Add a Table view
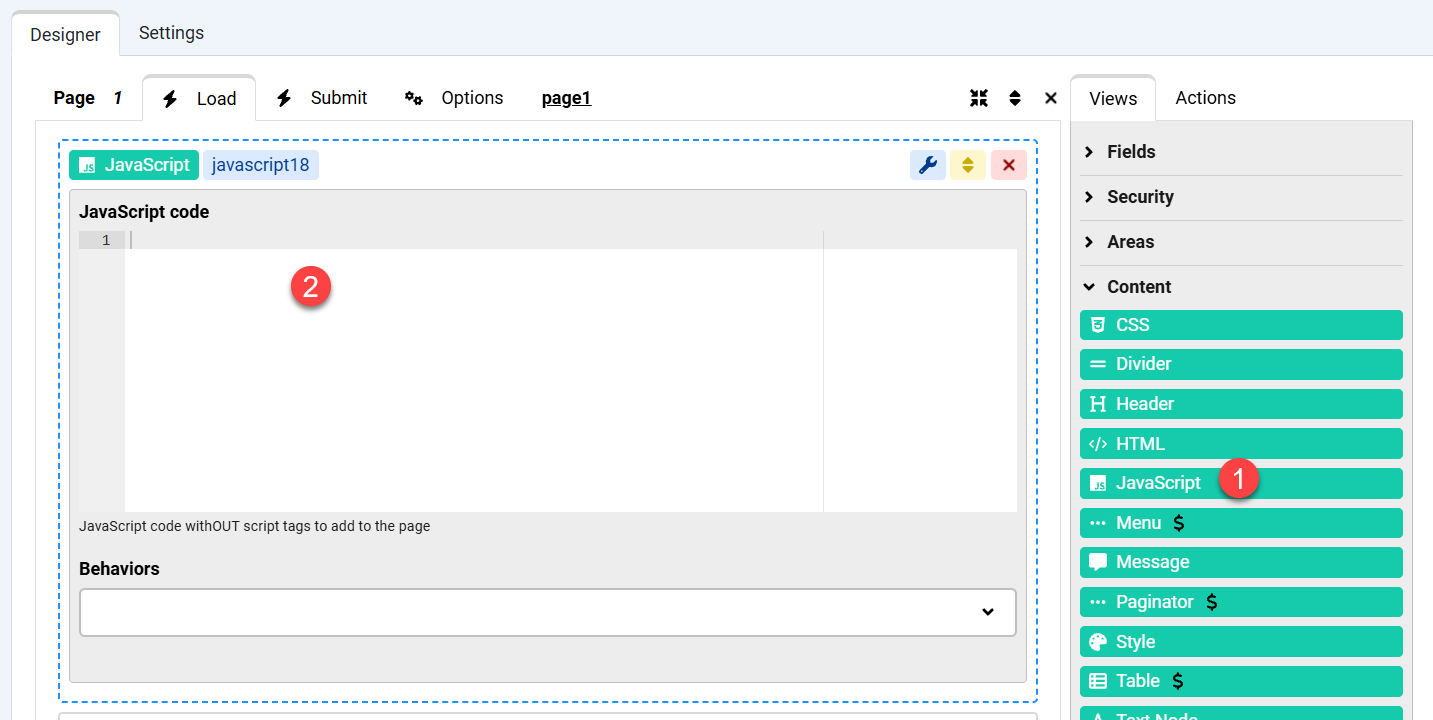 (x=1241, y=681)
